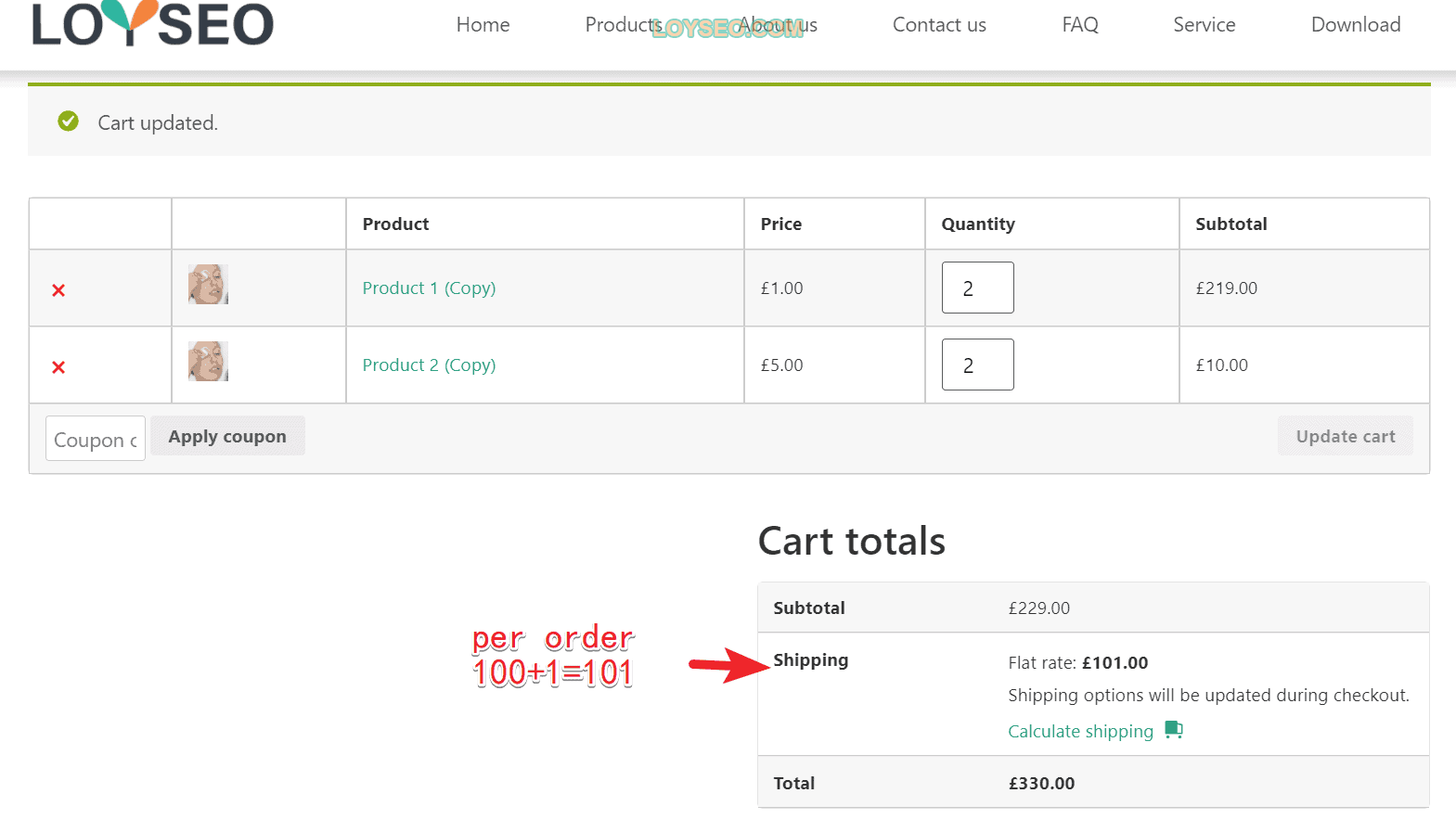Click the LOYSEO logo
The height and width of the screenshot is (819, 1456).
tap(153, 23)
